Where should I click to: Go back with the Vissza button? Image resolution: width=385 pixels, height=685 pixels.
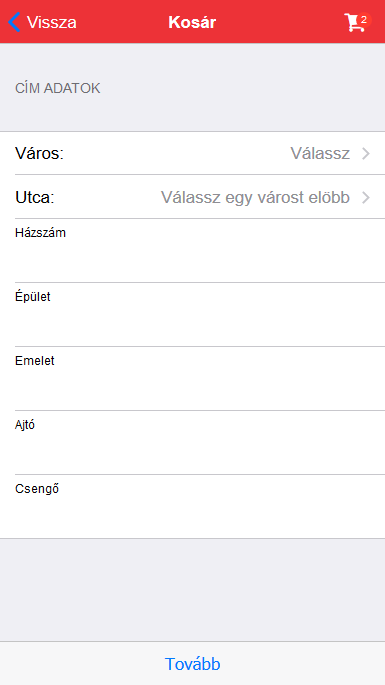pos(42,22)
